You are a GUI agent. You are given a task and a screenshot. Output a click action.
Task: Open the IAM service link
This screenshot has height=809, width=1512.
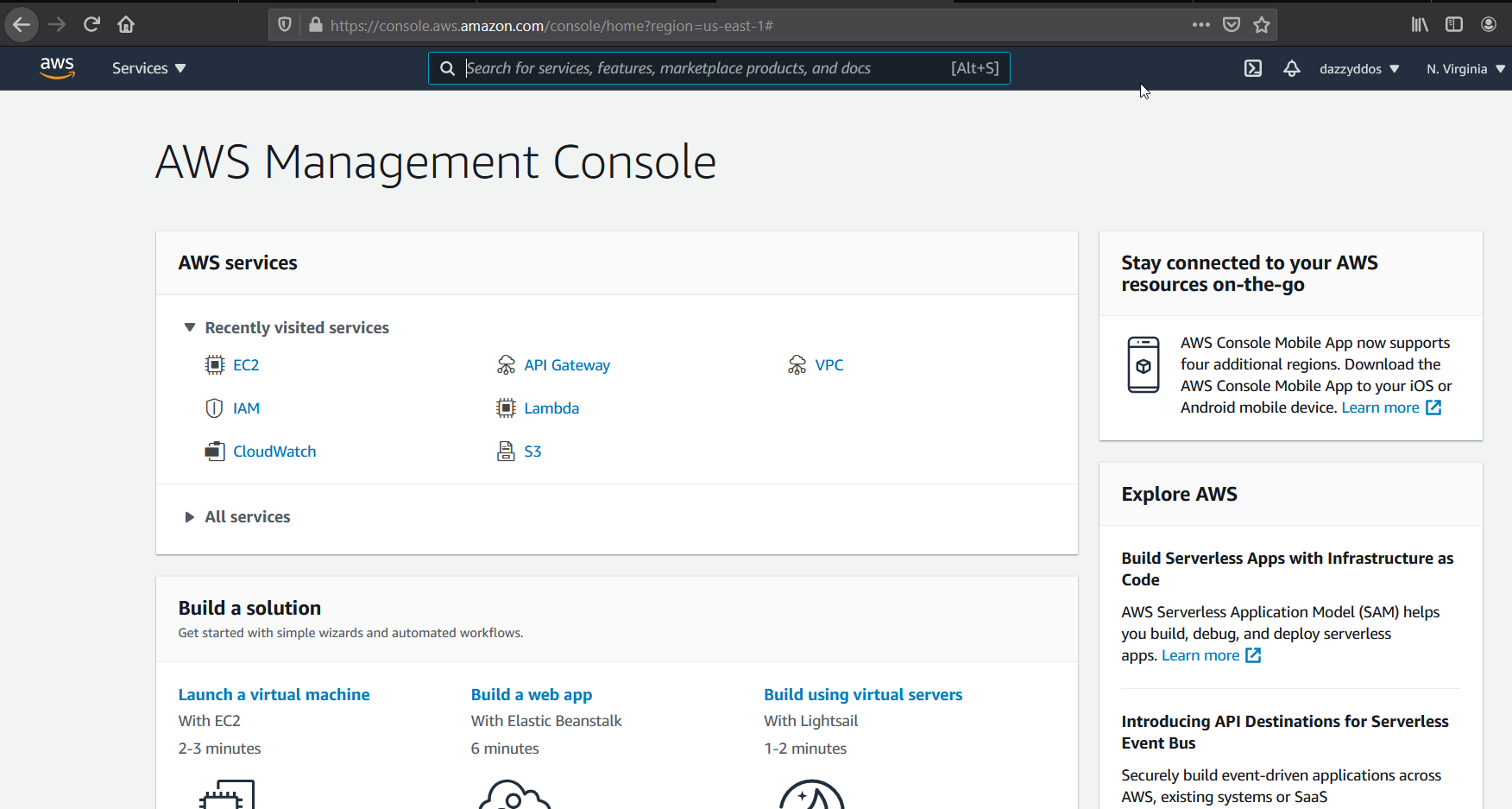(x=246, y=408)
